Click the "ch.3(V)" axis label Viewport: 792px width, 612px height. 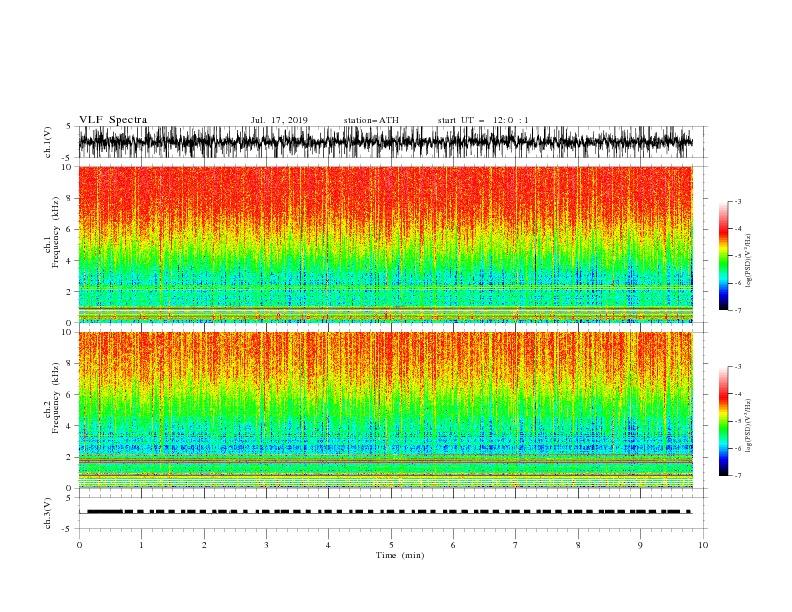point(48,513)
